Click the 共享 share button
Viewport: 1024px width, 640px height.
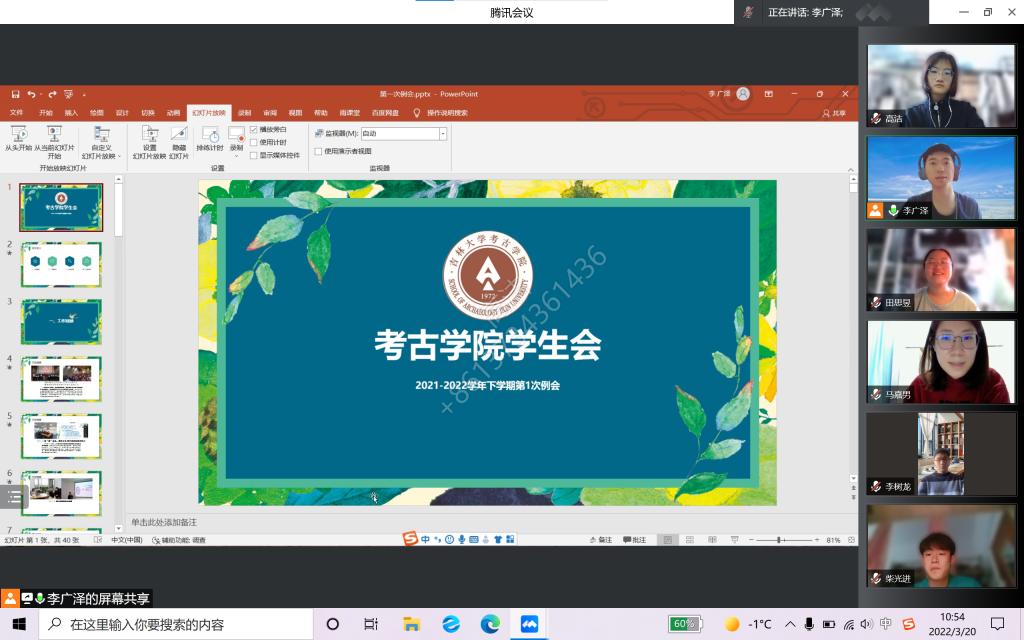click(833, 113)
